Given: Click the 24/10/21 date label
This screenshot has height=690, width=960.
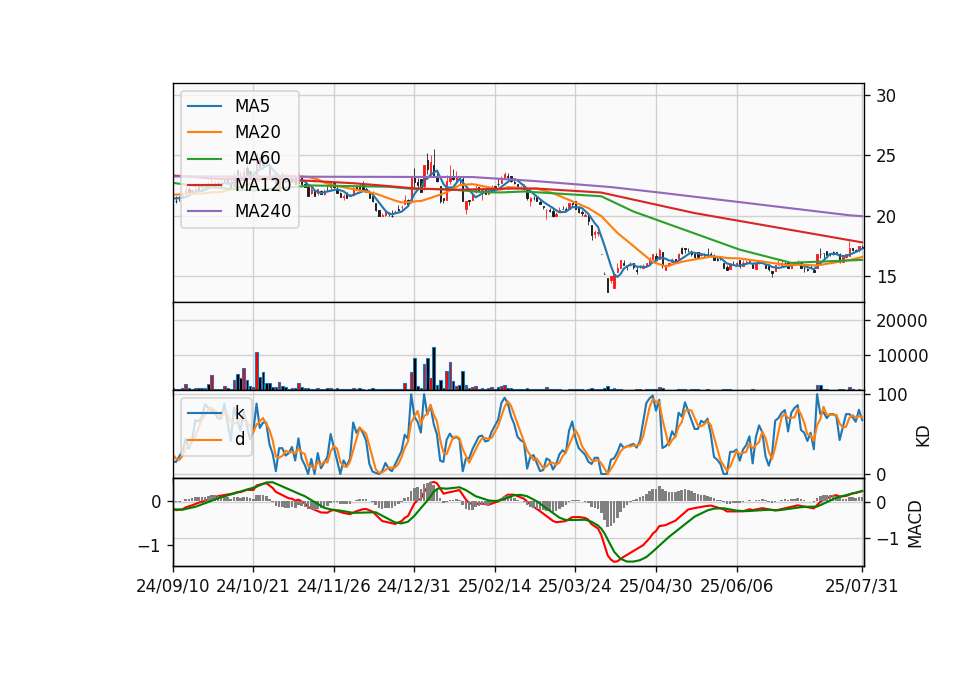Looking at the screenshot, I should (253, 586).
